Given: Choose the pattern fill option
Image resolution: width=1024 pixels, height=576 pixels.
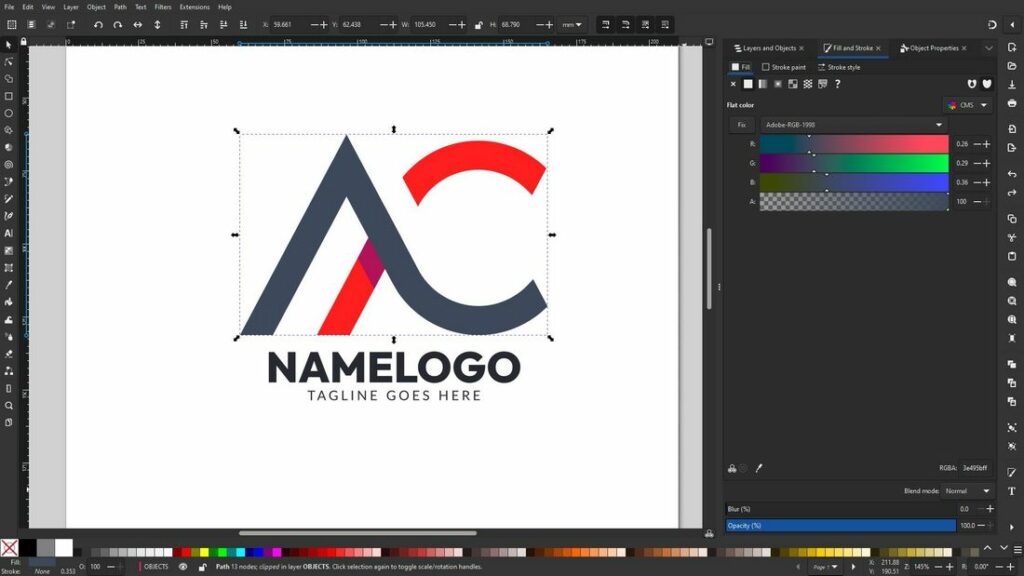Looking at the screenshot, I should pos(793,83).
